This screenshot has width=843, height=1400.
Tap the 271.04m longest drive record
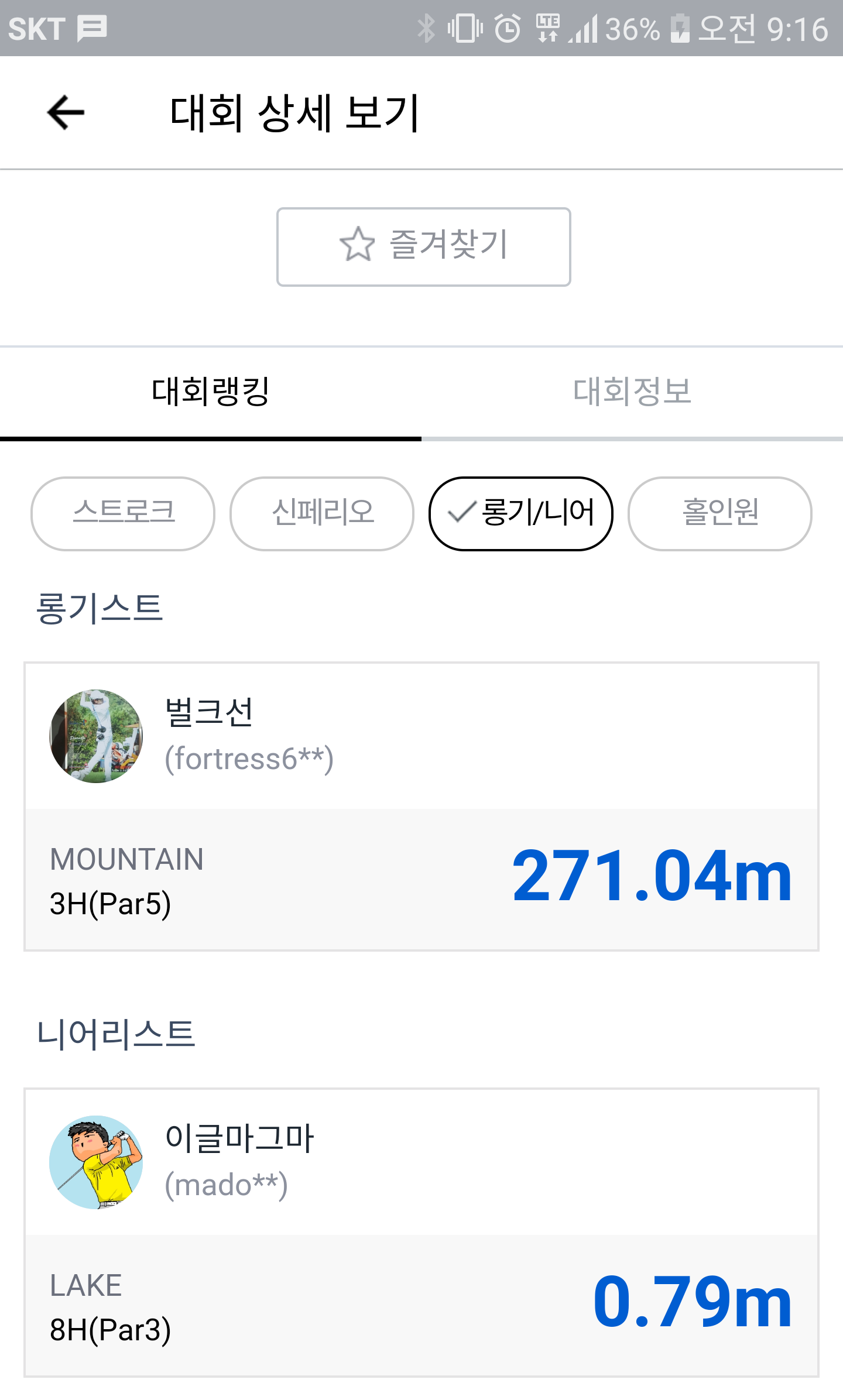pyautogui.click(x=652, y=876)
